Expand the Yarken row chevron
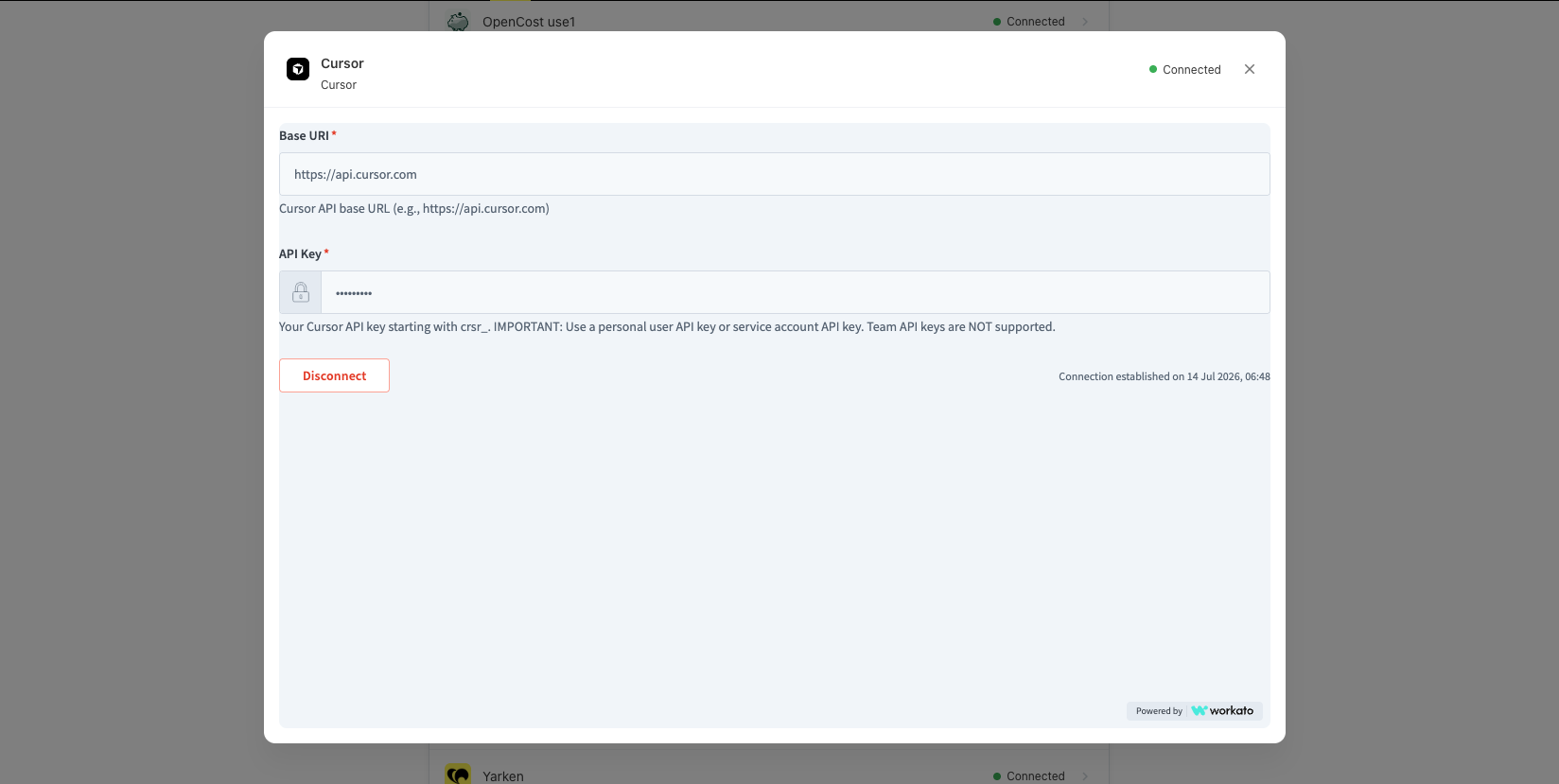This screenshot has width=1559, height=784. (1085, 776)
